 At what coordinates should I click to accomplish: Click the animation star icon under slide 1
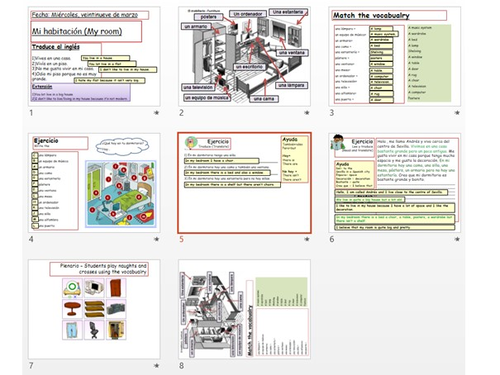[x=156, y=113]
